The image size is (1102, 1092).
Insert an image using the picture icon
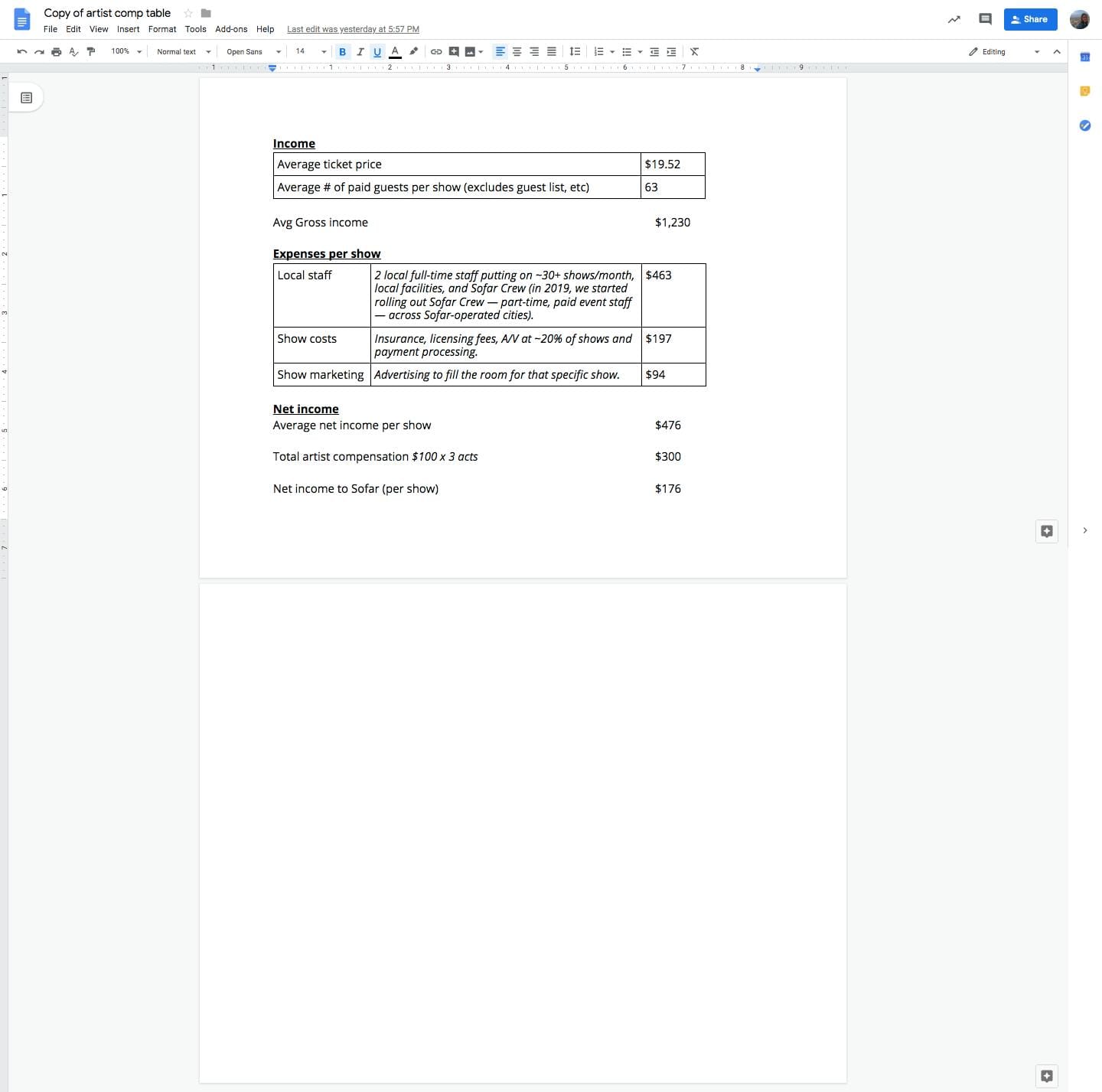(471, 52)
